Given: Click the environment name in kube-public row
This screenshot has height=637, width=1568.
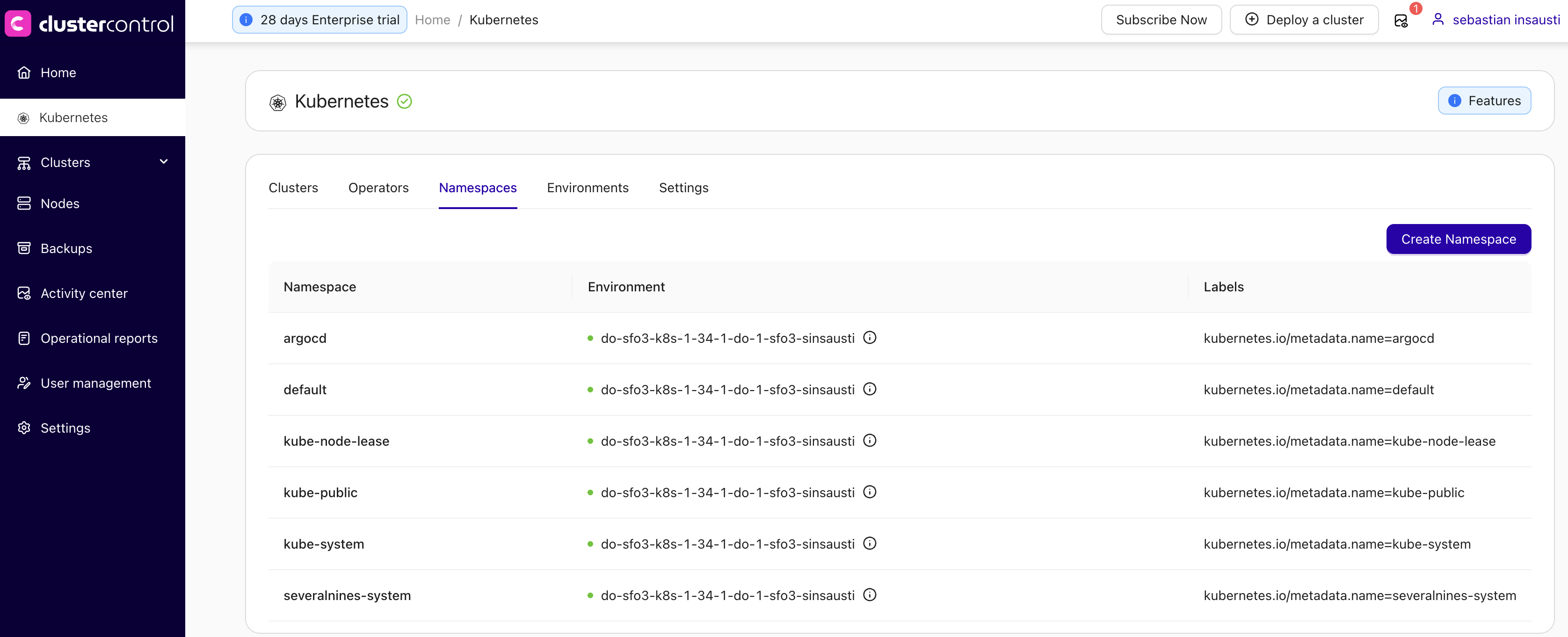Looking at the screenshot, I should pyautogui.click(x=727, y=493).
